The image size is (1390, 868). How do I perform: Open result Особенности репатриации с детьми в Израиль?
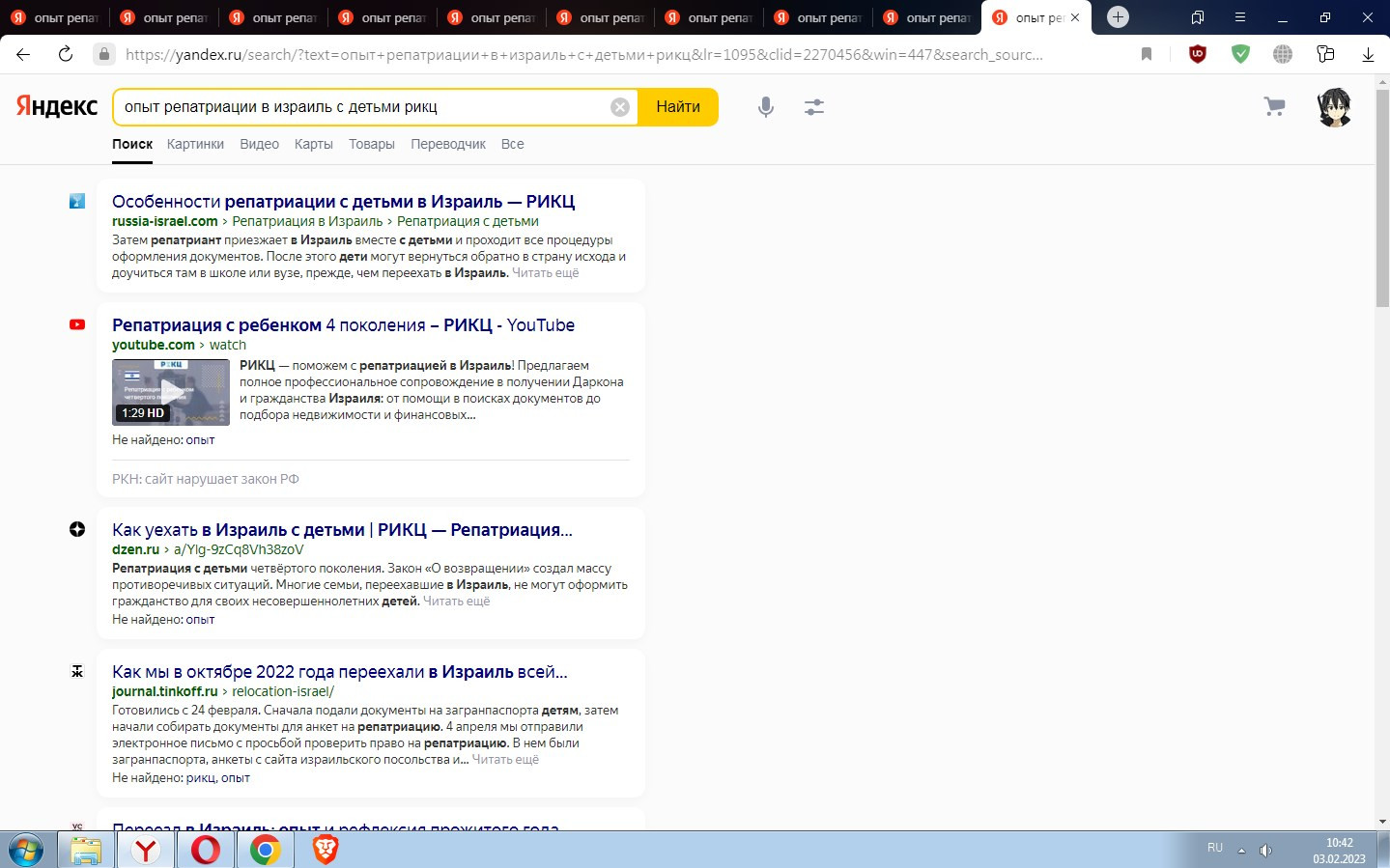(343, 202)
